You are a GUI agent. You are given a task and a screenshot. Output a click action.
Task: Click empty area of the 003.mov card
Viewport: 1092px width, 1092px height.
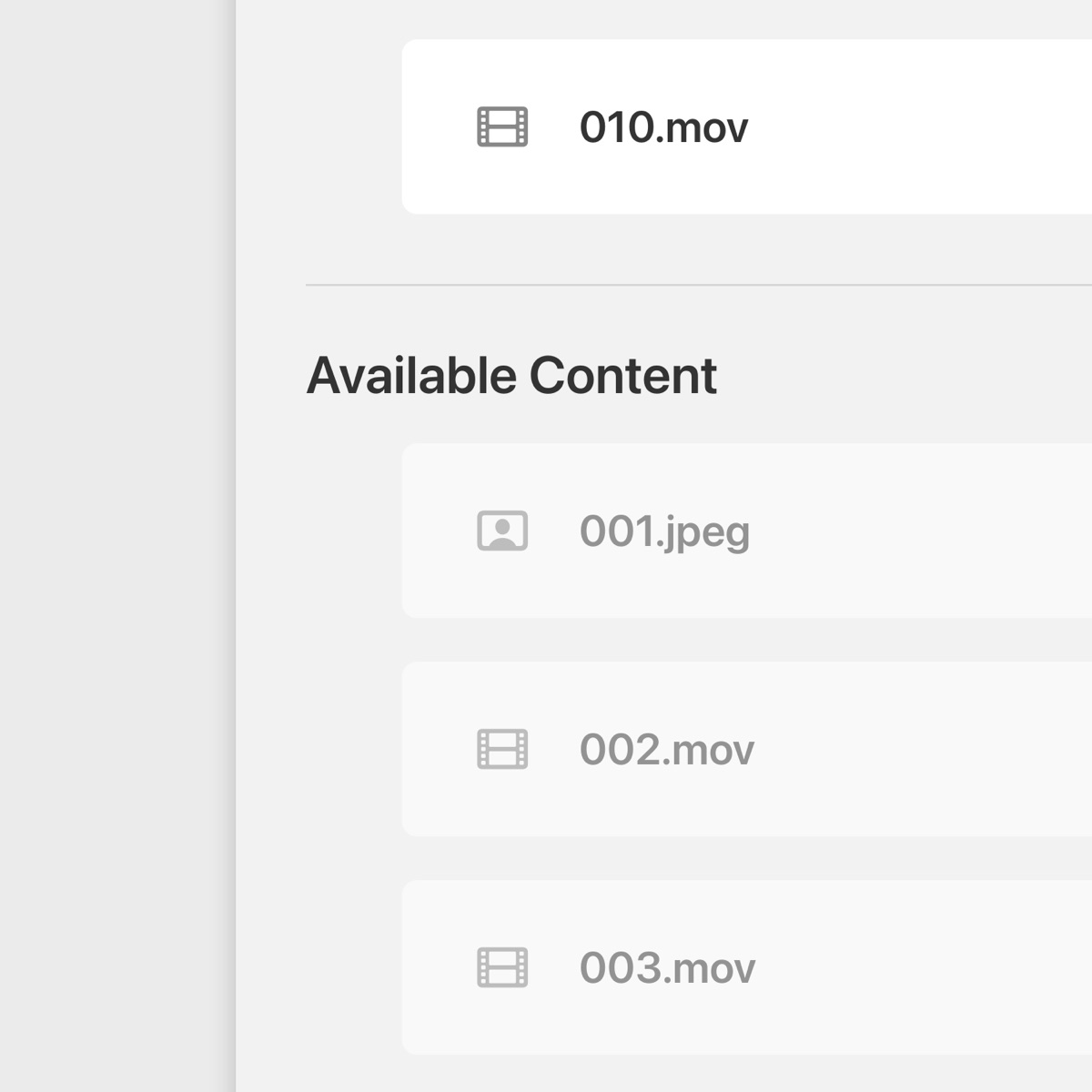pyautogui.click(x=919, y=967)
